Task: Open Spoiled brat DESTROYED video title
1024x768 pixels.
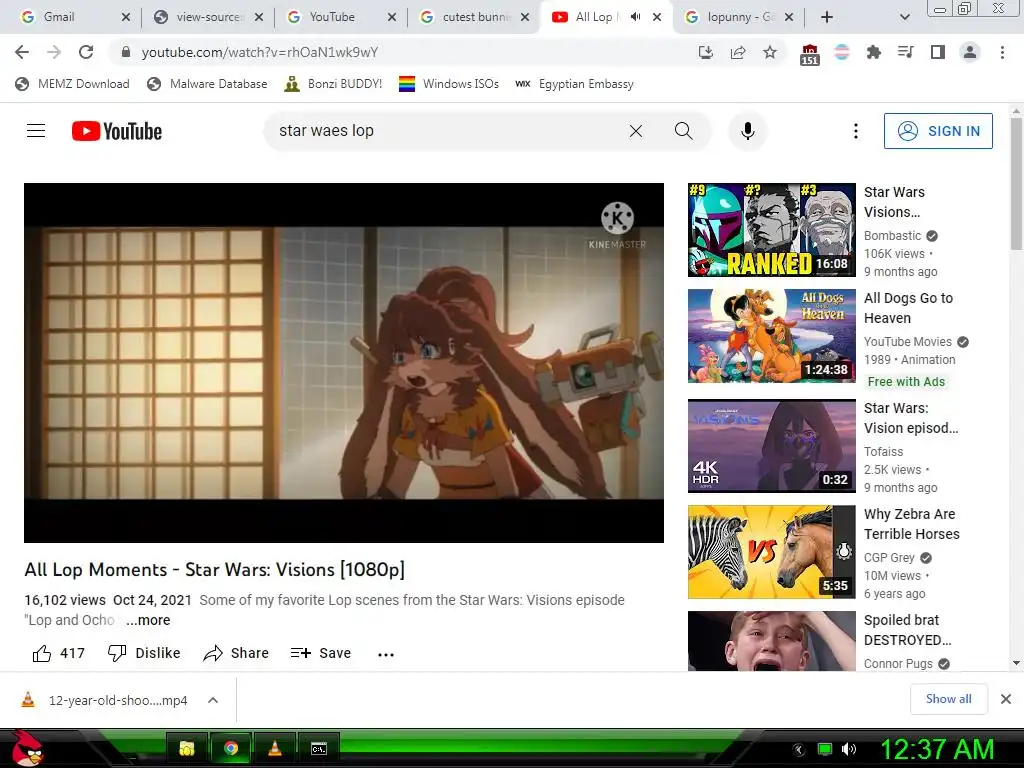Action: point(907,630)
